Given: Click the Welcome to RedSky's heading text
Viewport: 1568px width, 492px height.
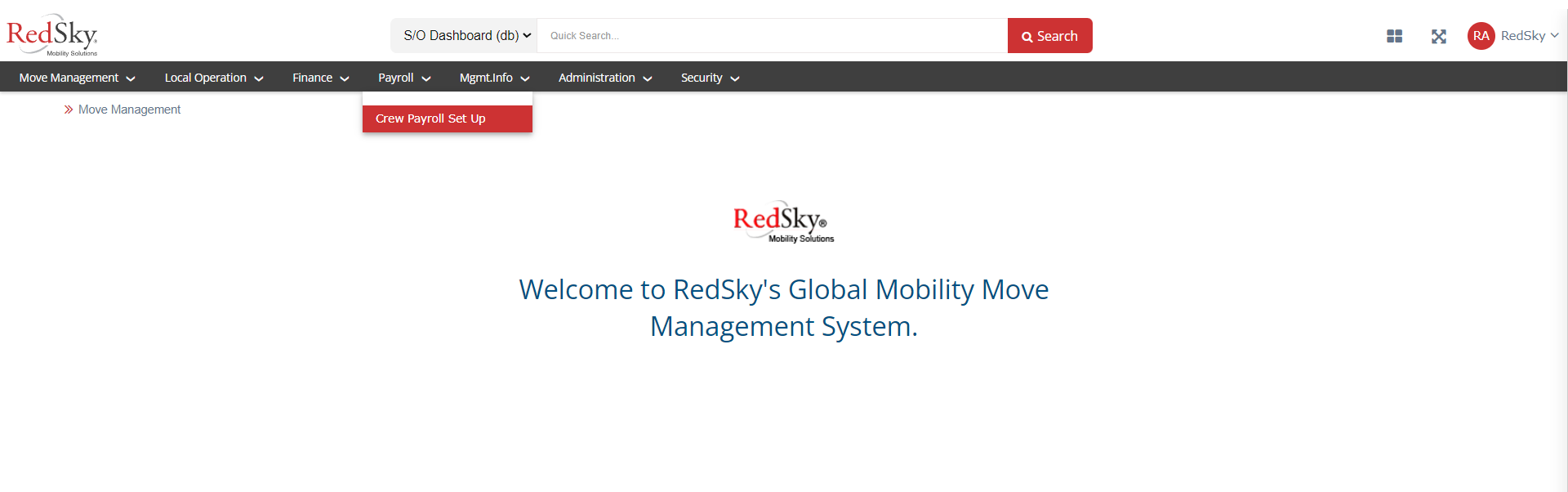Looking at the screenshot, I should [x=784, y=307].
